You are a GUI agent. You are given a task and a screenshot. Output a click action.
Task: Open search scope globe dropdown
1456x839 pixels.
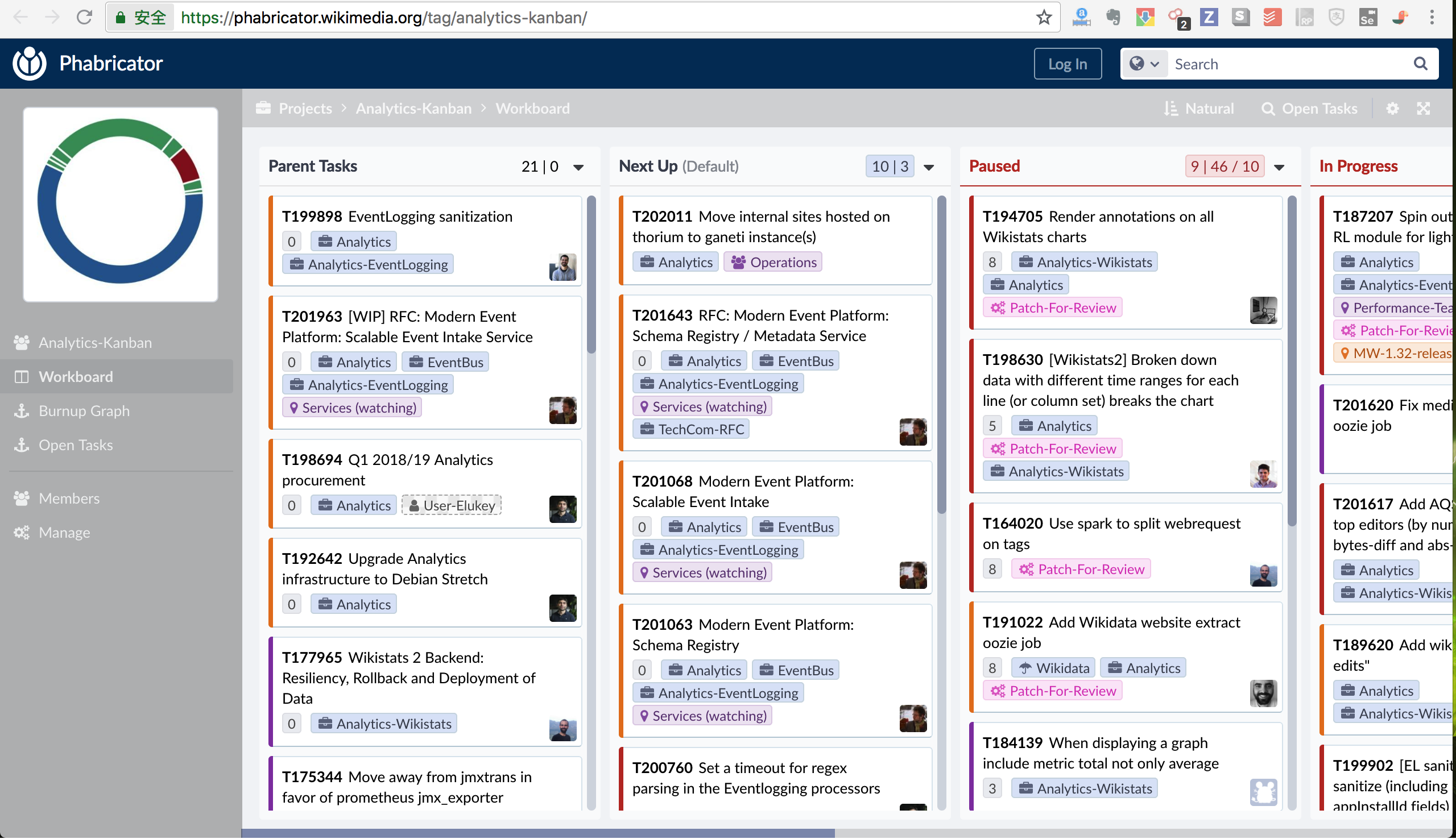click(x=1144, y=64)
